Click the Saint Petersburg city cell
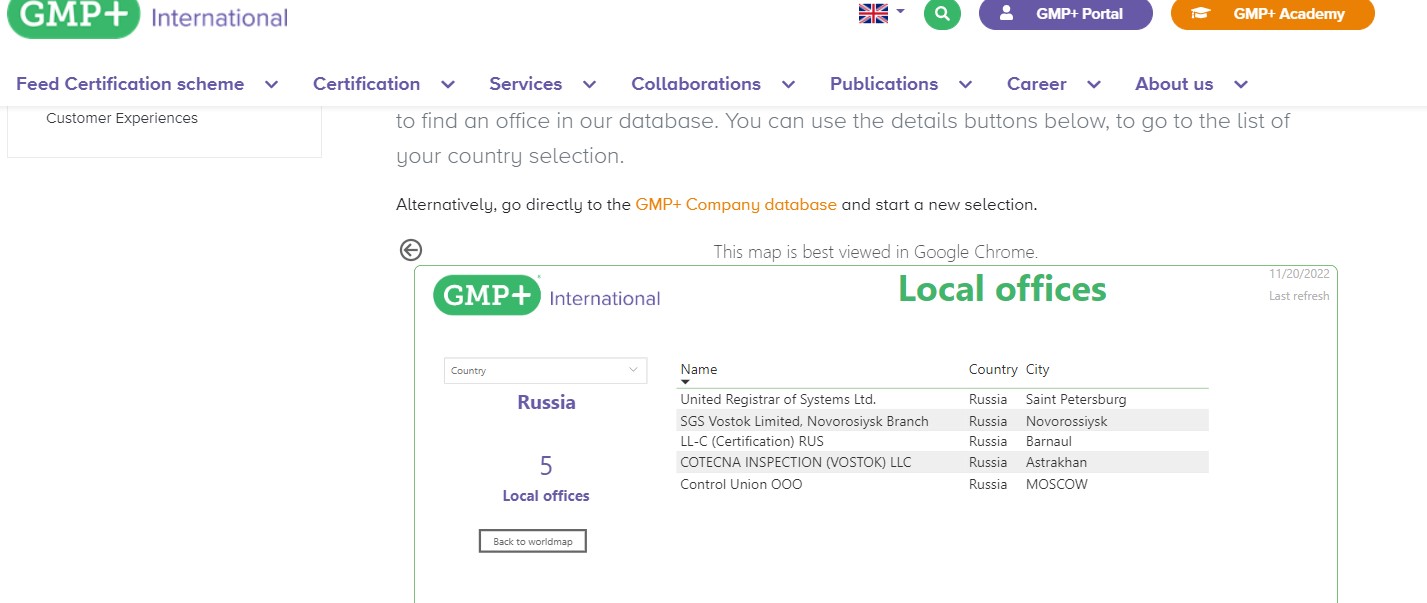The image size is (1427, 603). coord(1076,399)
